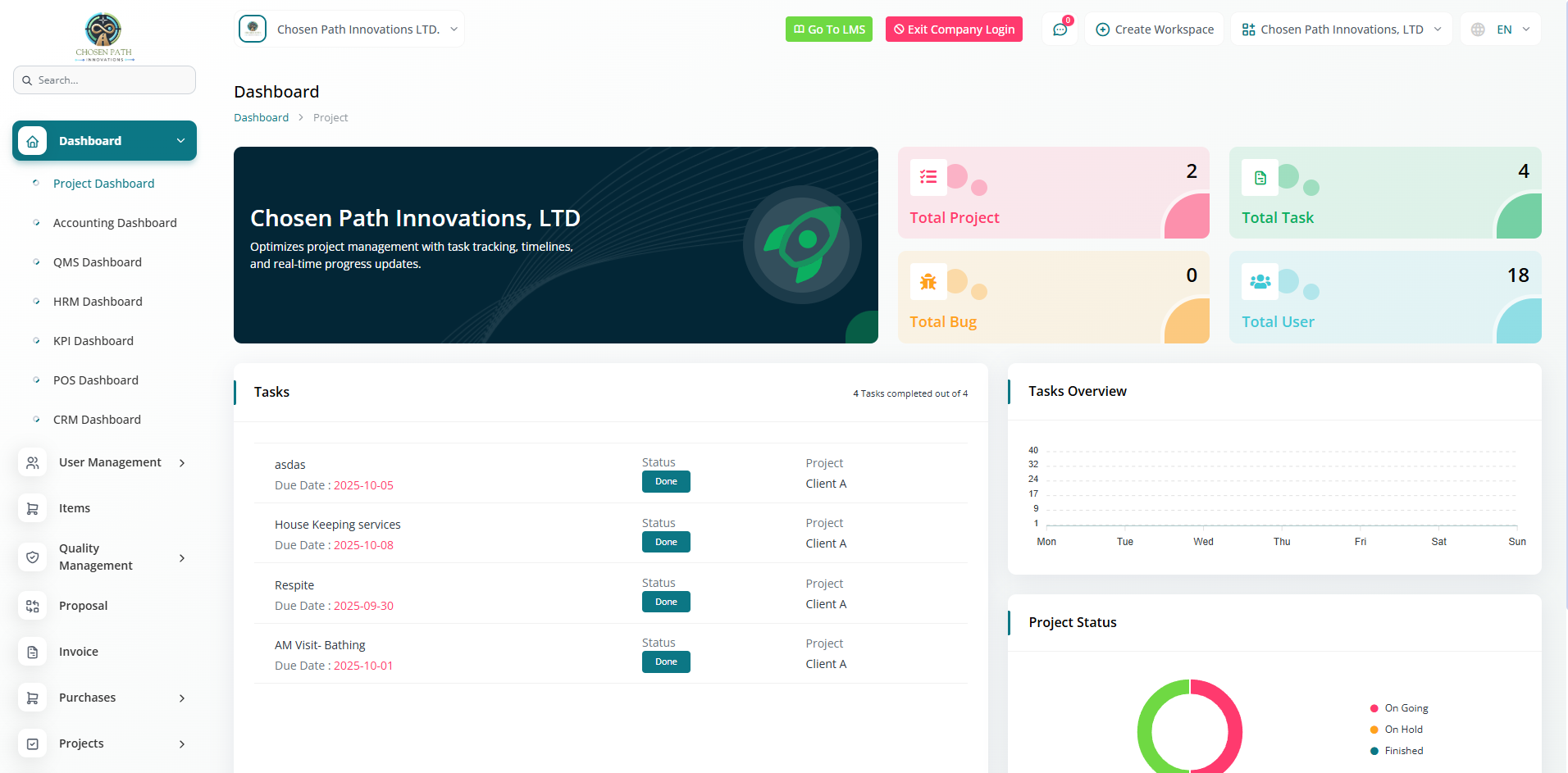Click the Quality Management shield icon
This screenshot has width=1568, height=773.
coord(32,557)
